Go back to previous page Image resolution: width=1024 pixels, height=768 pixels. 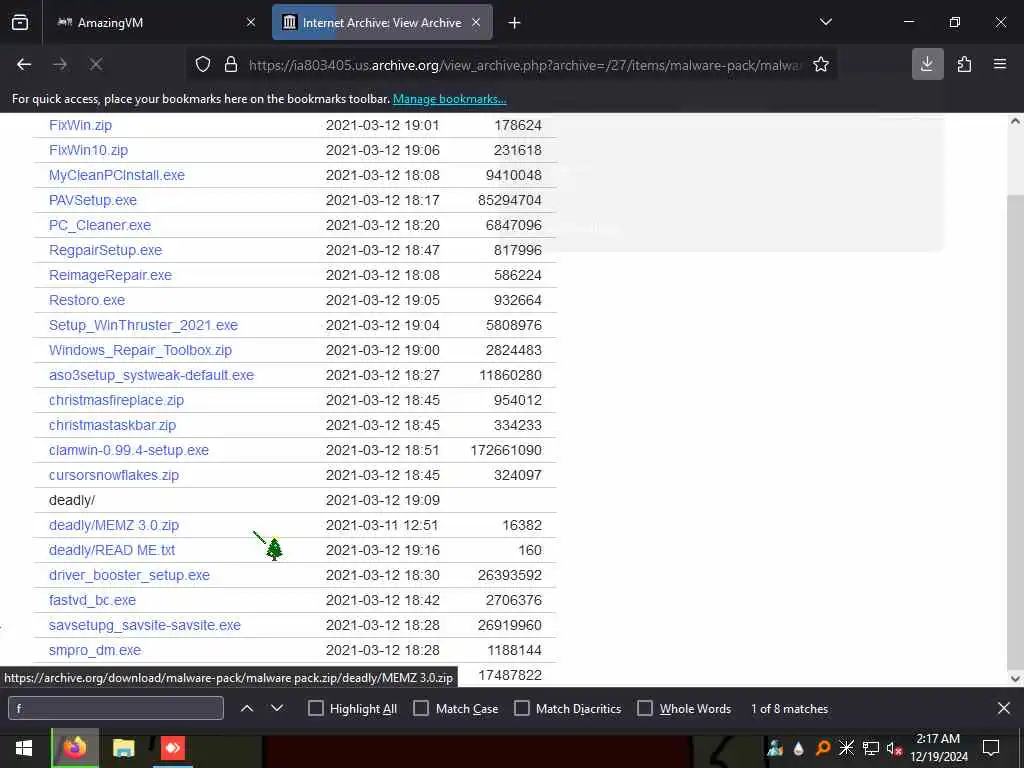pos(24,64)
